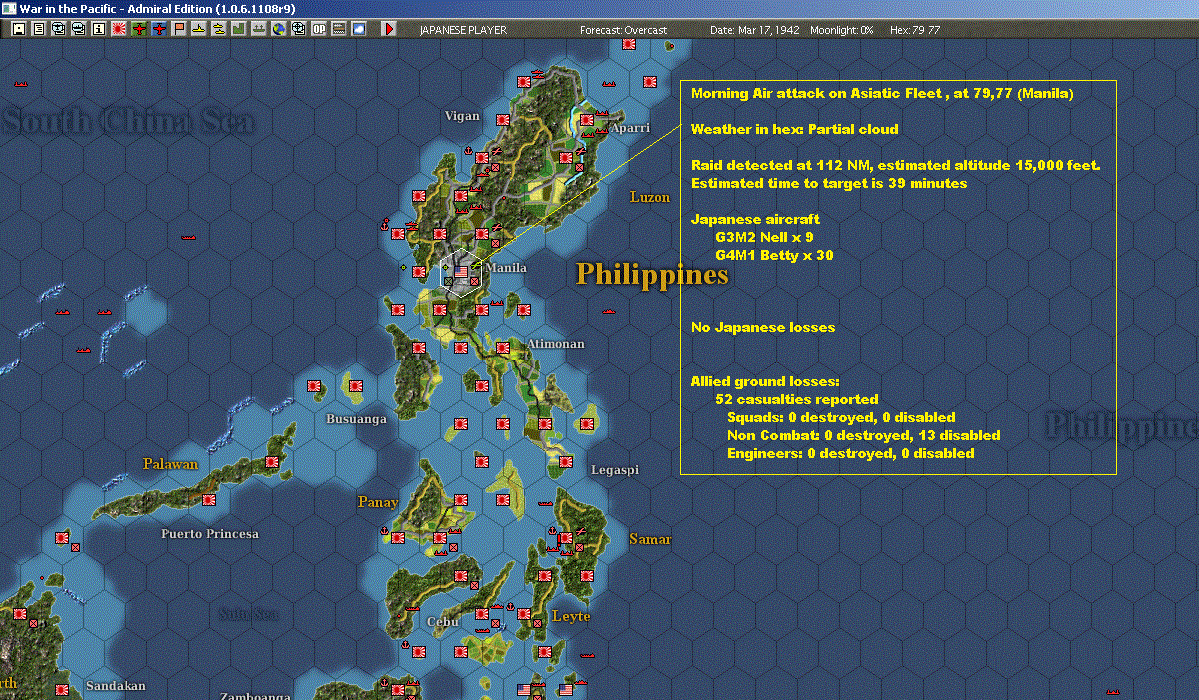Click the base/port silhouette toolbar icon

(x=258, y=29)
